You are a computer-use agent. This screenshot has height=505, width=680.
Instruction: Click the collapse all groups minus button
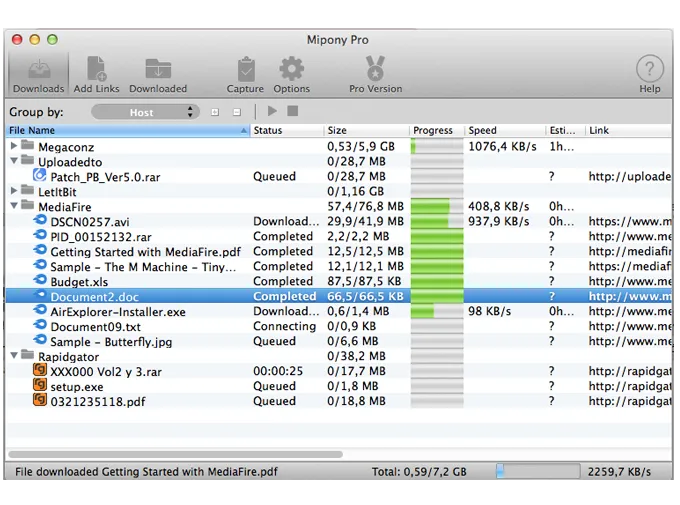click(237, 112)
